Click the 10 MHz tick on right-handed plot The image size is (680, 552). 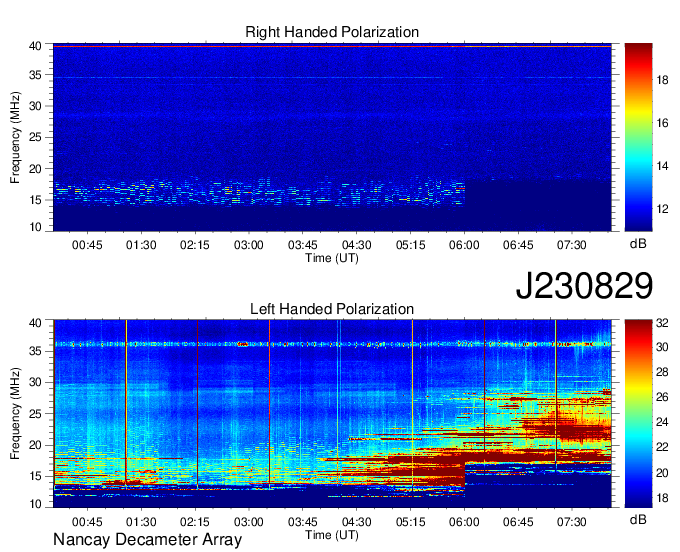[x=35, y=227]
